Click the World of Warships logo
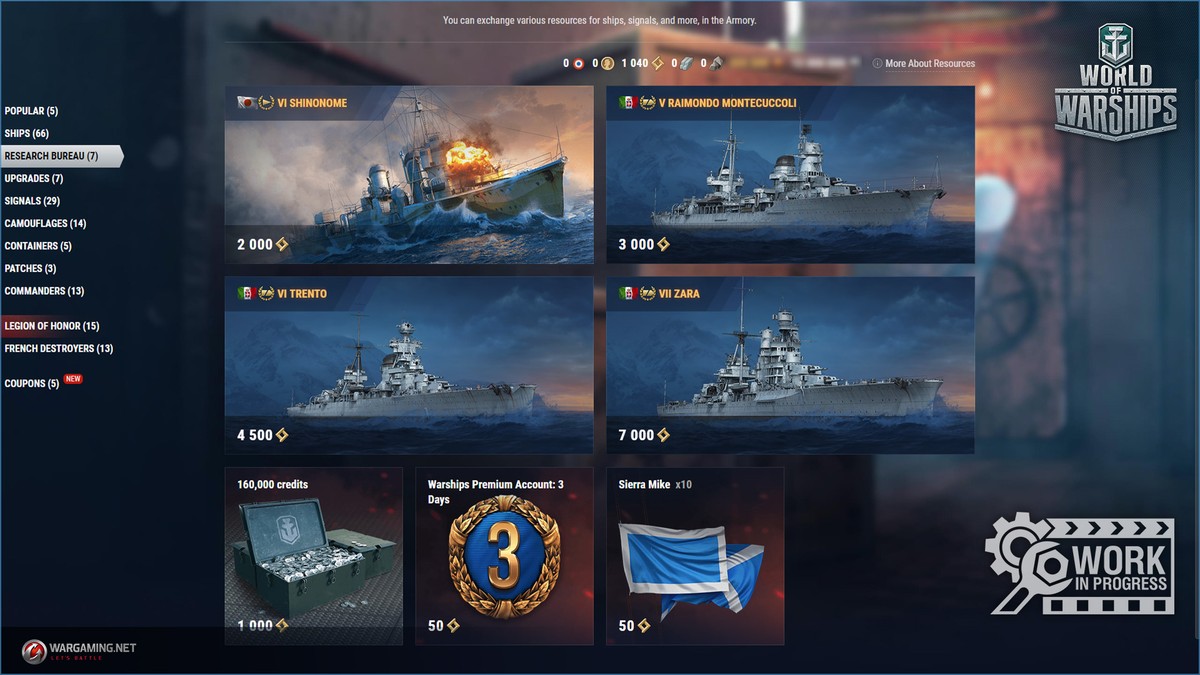The image size is (1200, 675). (x=1115, y=83)
